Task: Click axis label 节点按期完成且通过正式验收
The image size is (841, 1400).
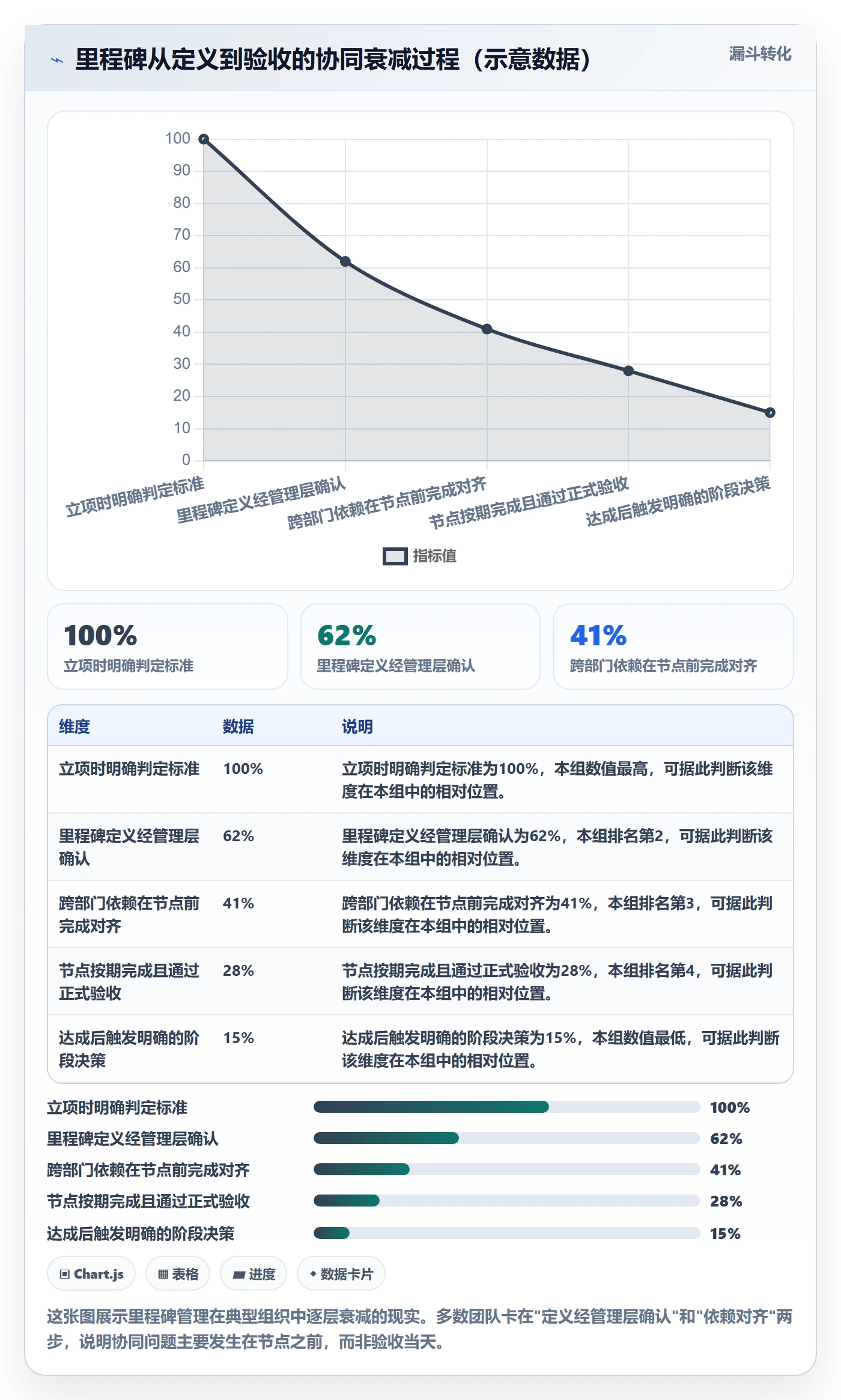Action: point(529,503)
